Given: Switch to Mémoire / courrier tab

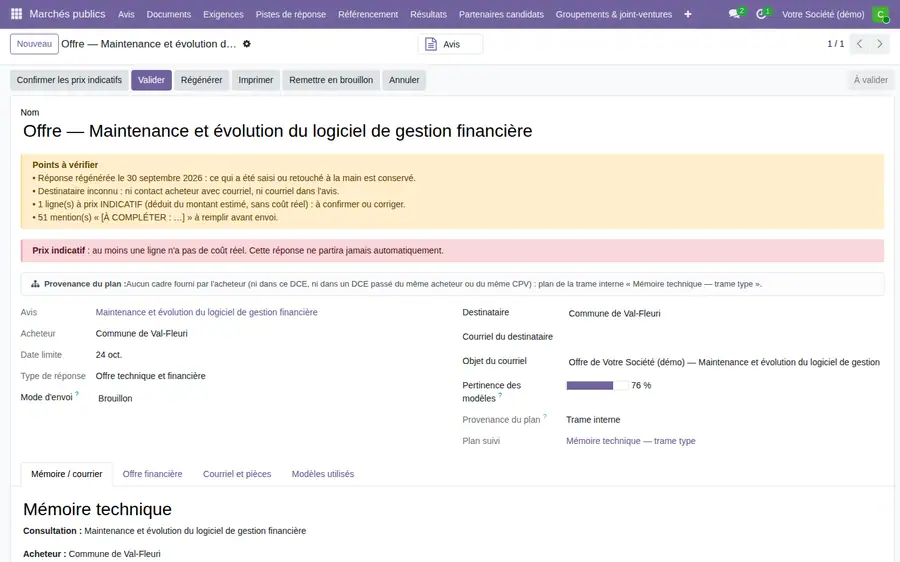Looking at the screenshot, I should point(67,474).
